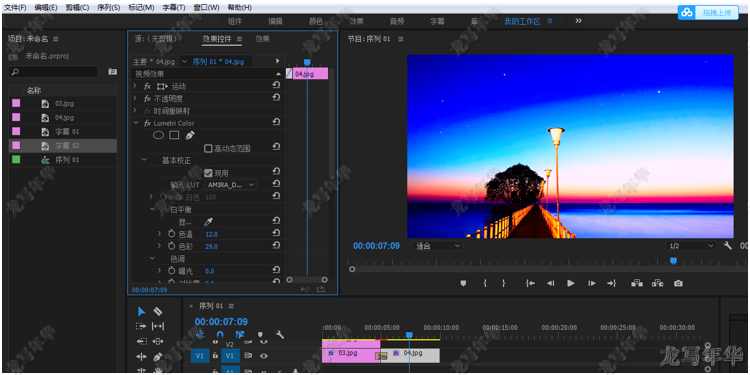Open the 标记(M) menu
Viewport: 750px width, 375px height.
point(141,8)
